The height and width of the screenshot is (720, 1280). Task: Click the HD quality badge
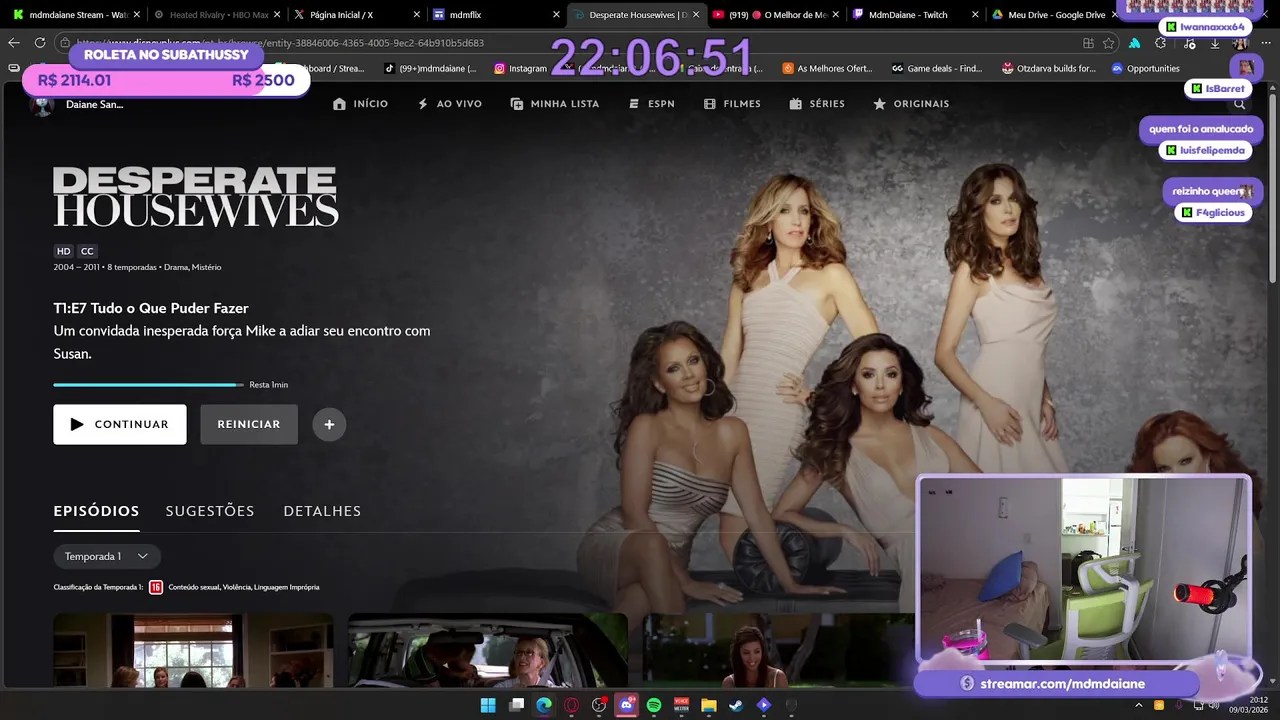[63, 251]
